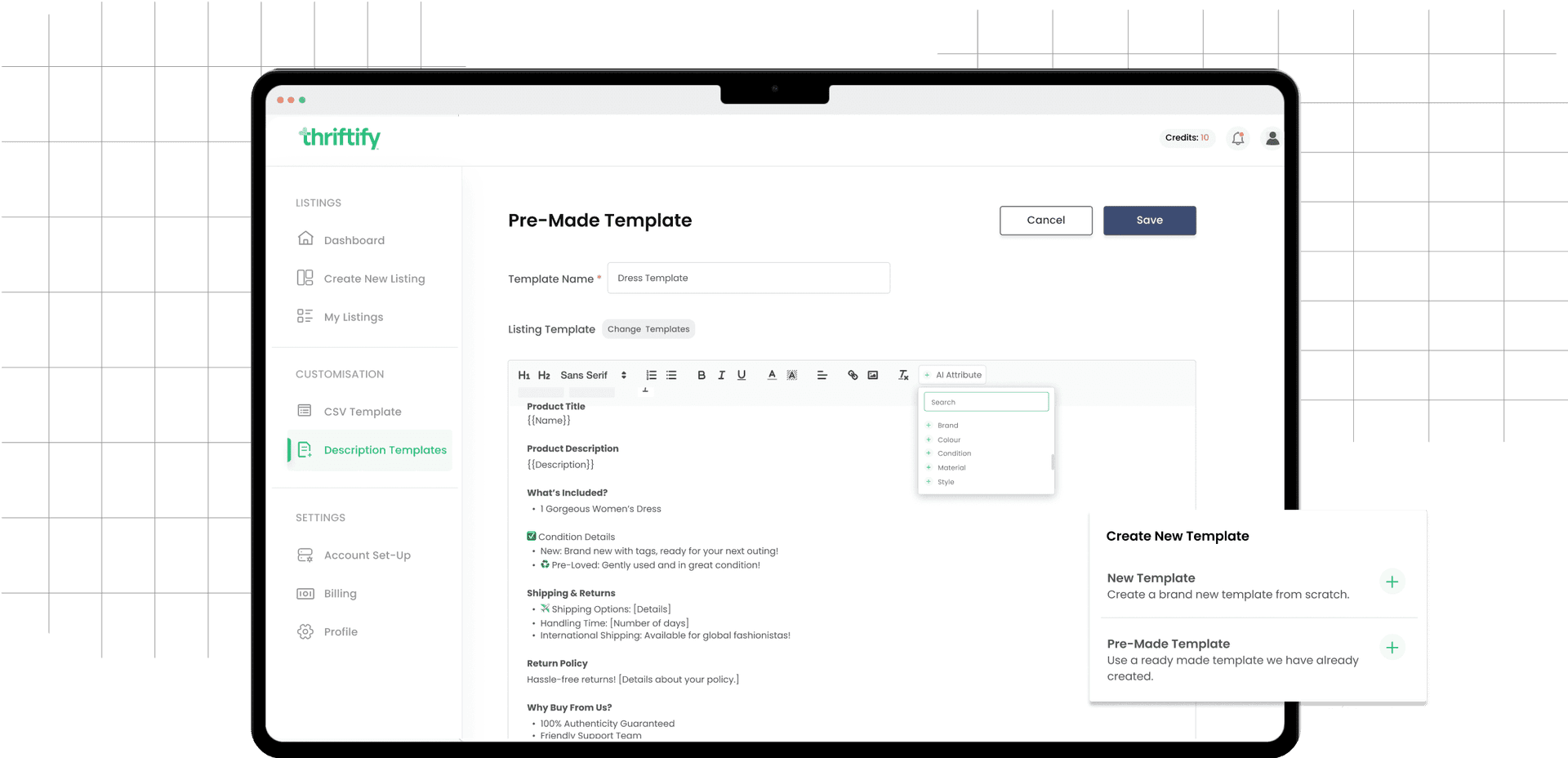Click '100% Authenticity Guaranteed' line
1568x758 pixels.
[607, 724]
